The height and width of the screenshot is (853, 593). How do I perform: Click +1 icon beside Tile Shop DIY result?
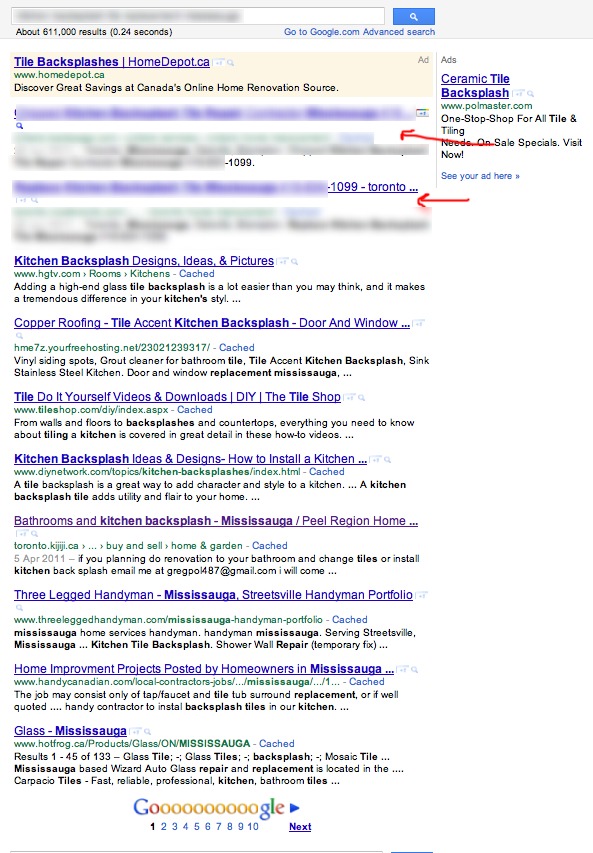pos(349,397)
